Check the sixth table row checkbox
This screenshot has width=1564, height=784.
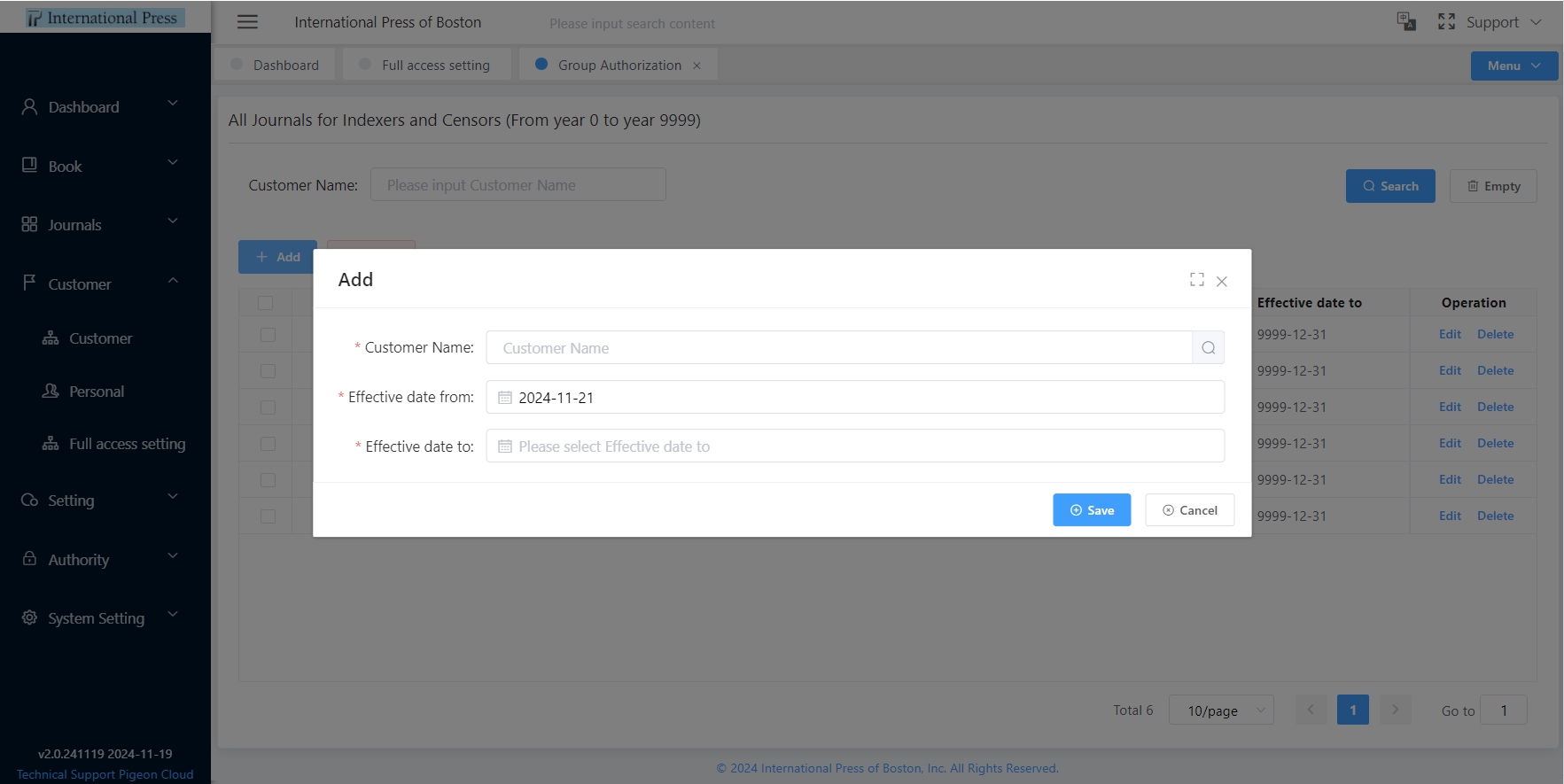(x=268, y=516)
